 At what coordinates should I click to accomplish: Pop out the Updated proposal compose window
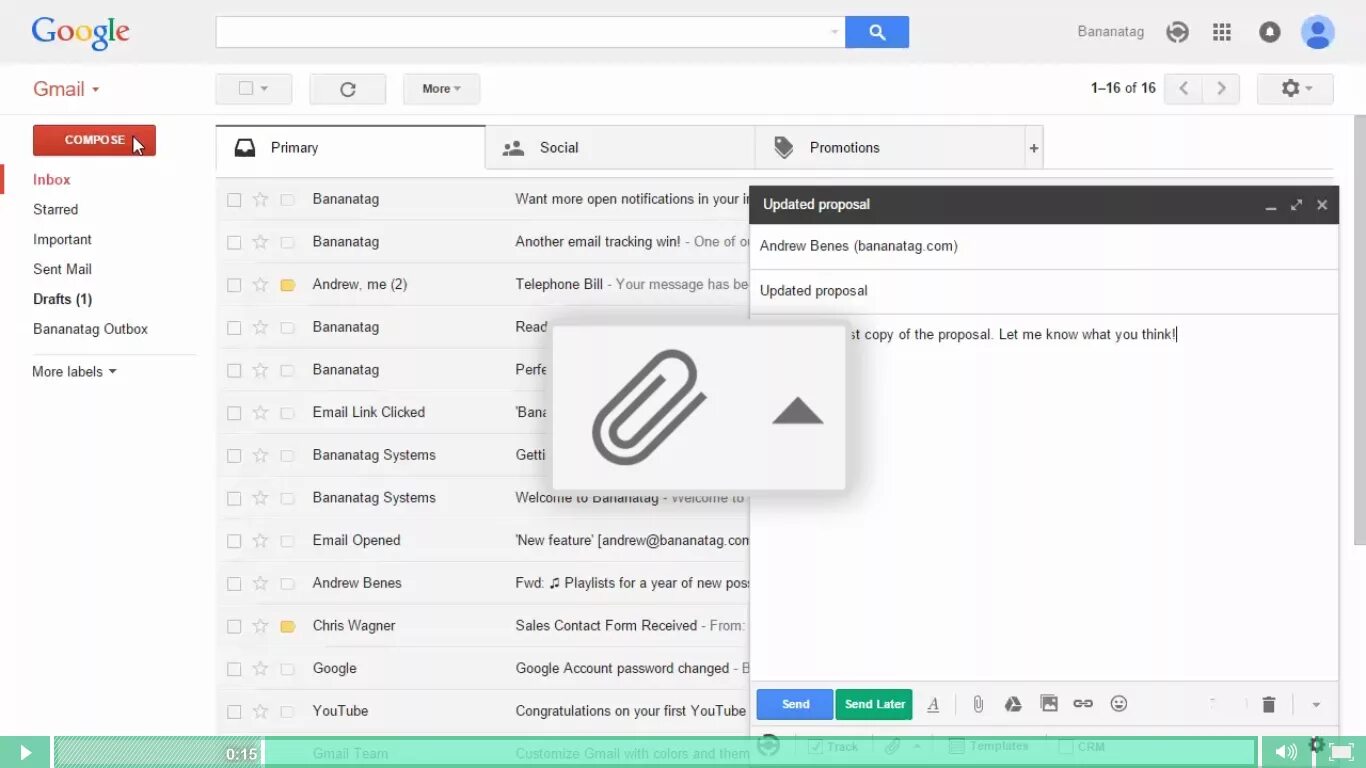(1296, 205)
